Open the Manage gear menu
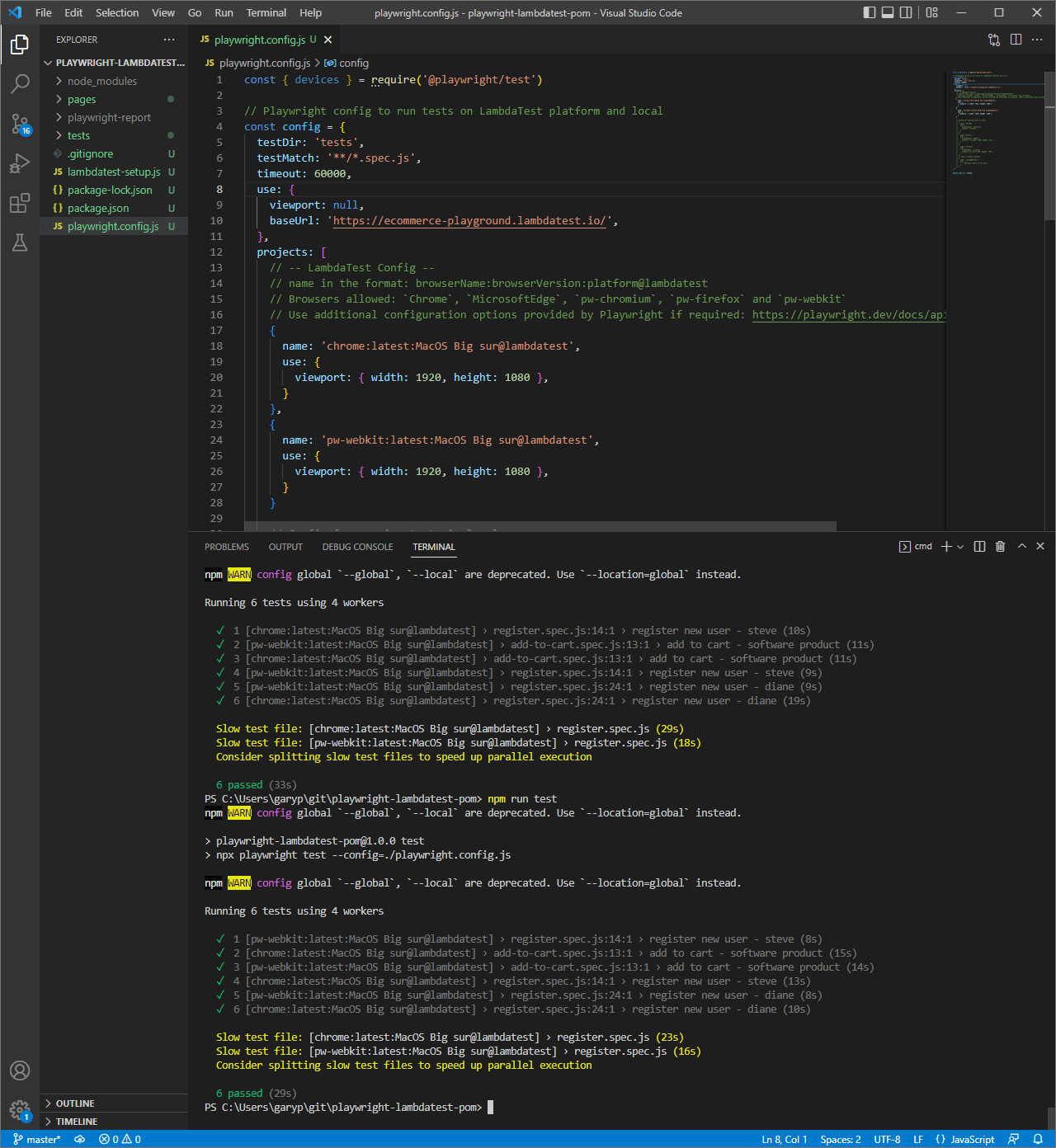This screenshot has height=1148, width=1056. coord(20,1110)
